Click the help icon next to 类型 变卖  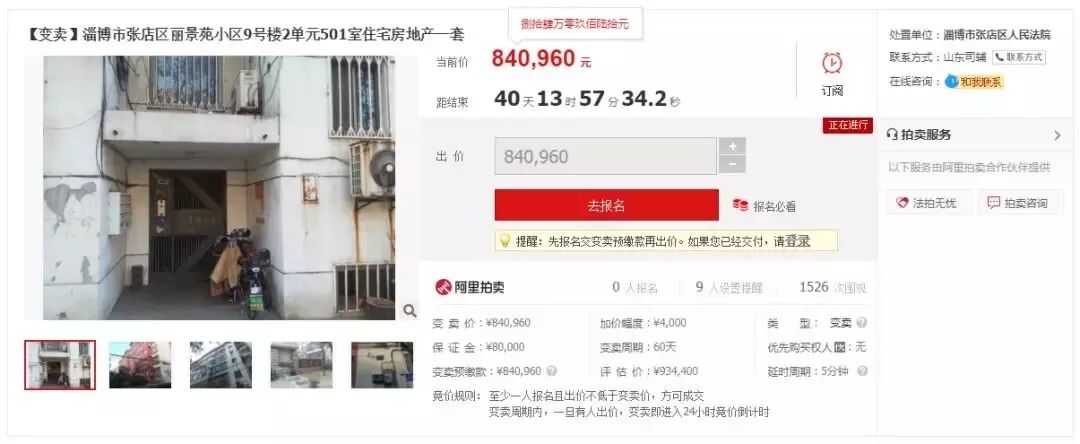(x=861, y=323)
